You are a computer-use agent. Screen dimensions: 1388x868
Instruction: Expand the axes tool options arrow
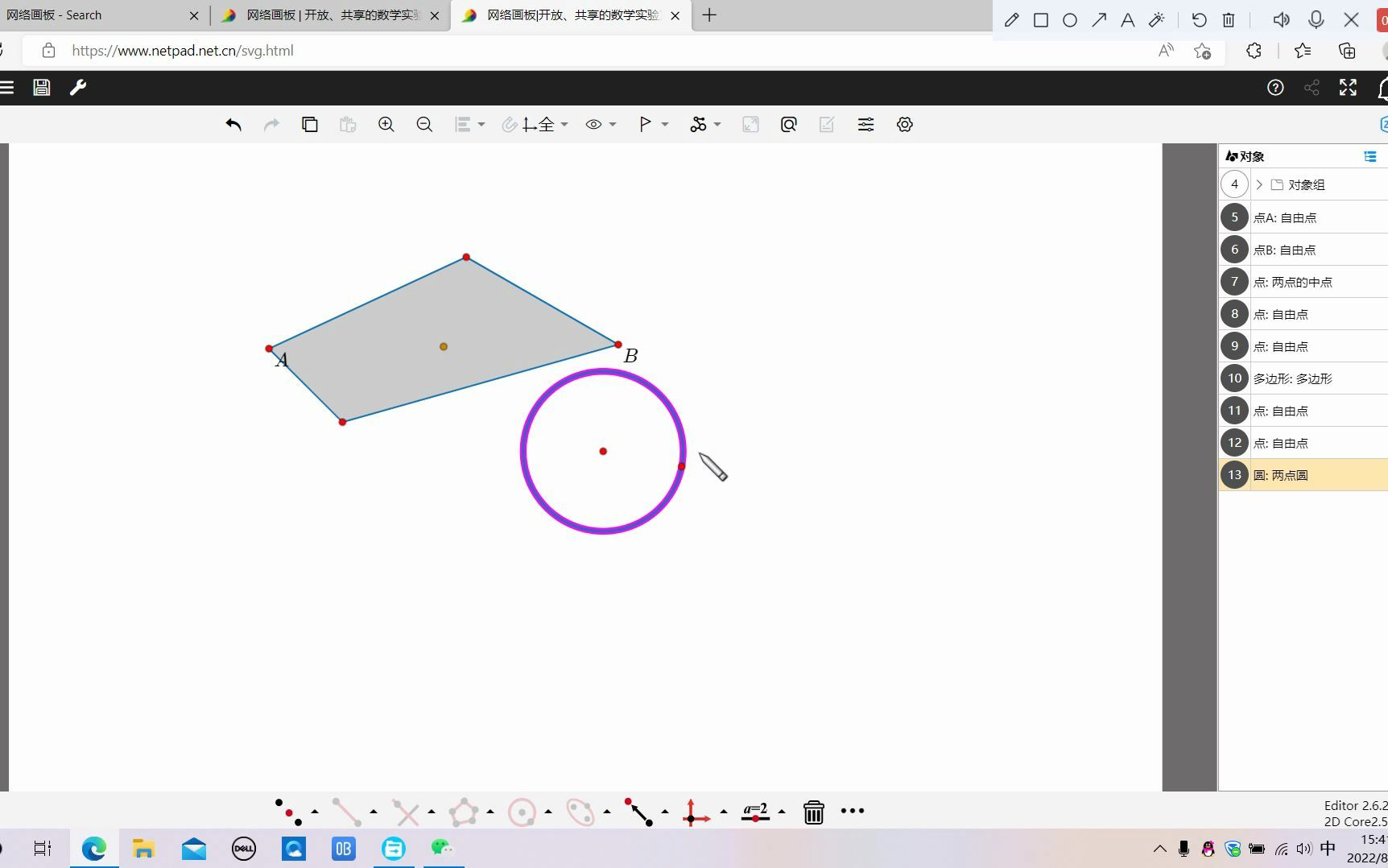[724, 812]
